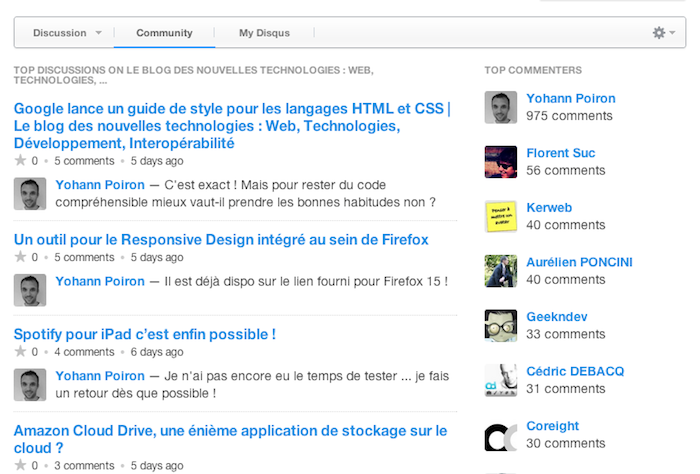Click star icon under Google style guide discussion
The width and height of the screenshot is (700, 474).
tap(20, 160)
